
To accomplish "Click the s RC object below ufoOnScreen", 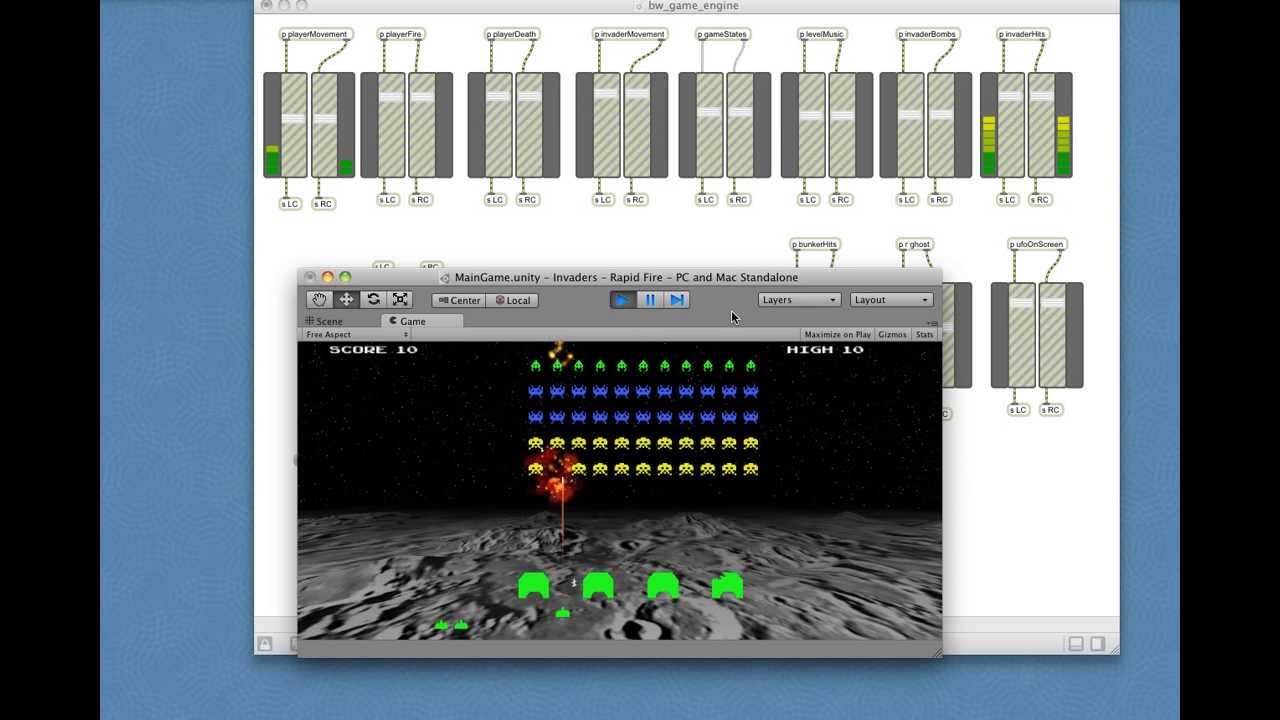I will pos(1050,410).
